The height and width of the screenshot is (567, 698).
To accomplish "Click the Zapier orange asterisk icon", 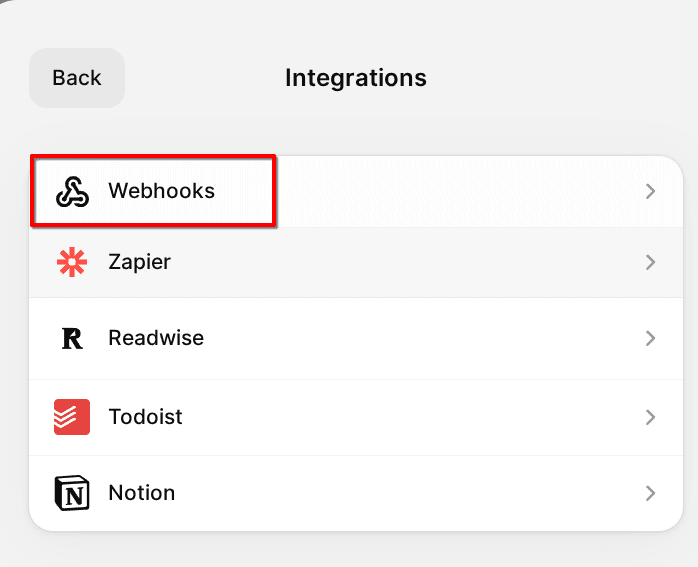I will (x=72, y=262).
